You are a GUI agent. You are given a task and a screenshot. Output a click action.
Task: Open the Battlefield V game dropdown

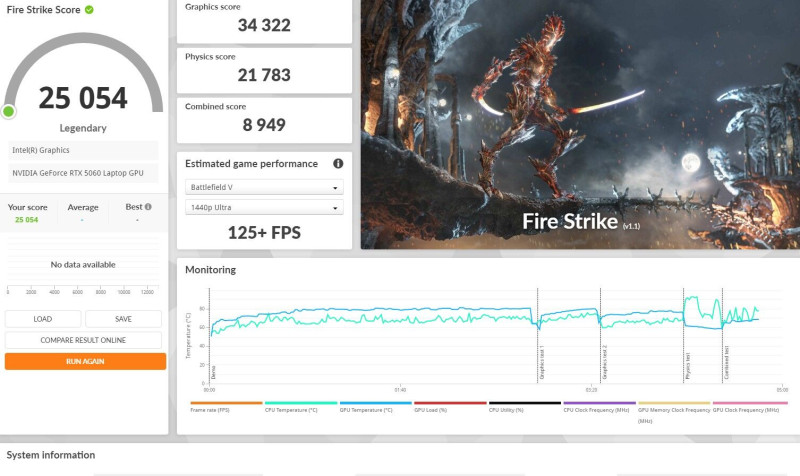click(x=264, y=187)
